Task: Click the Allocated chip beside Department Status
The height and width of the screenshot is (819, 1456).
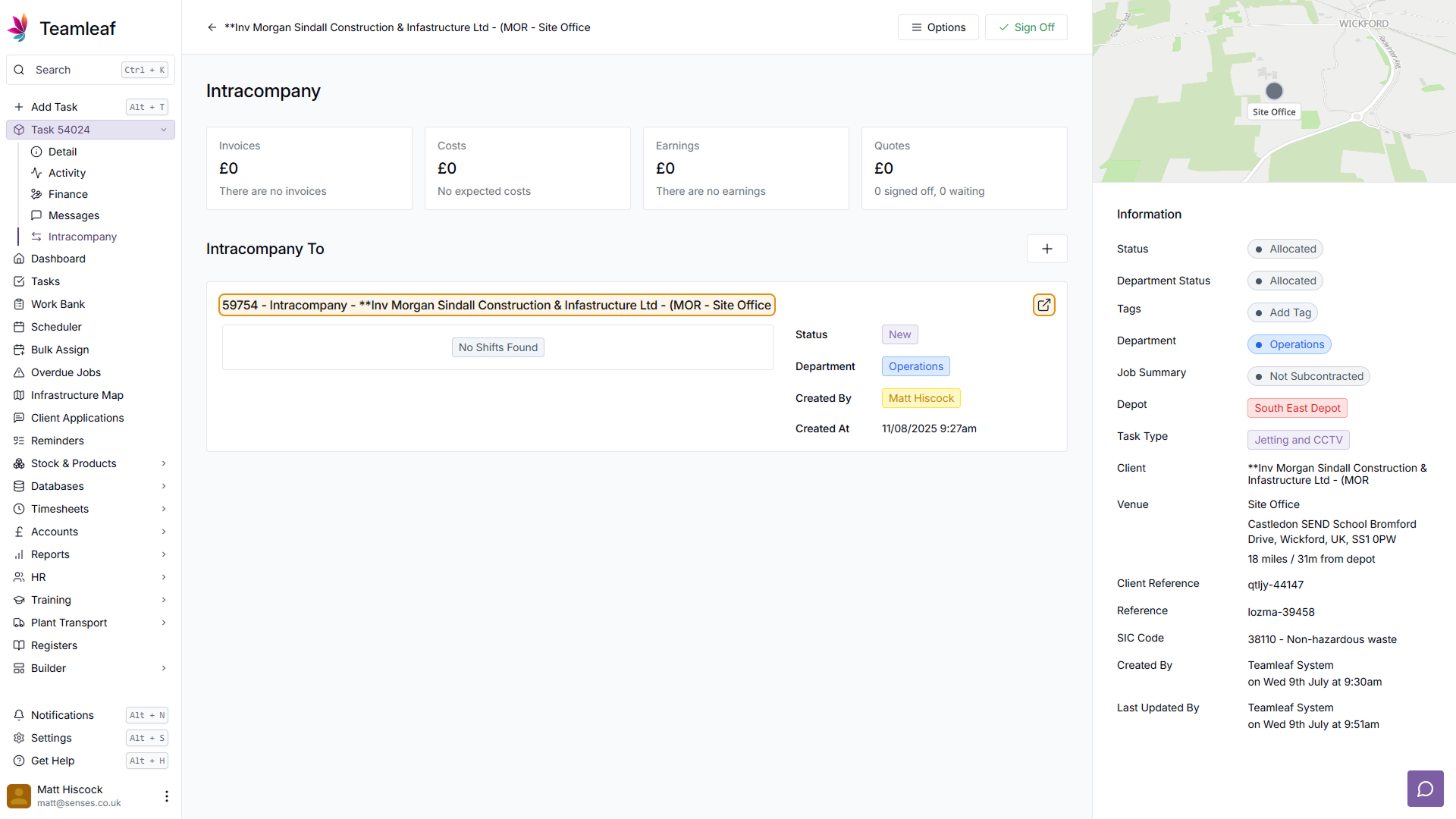Action: point(1285,281)
